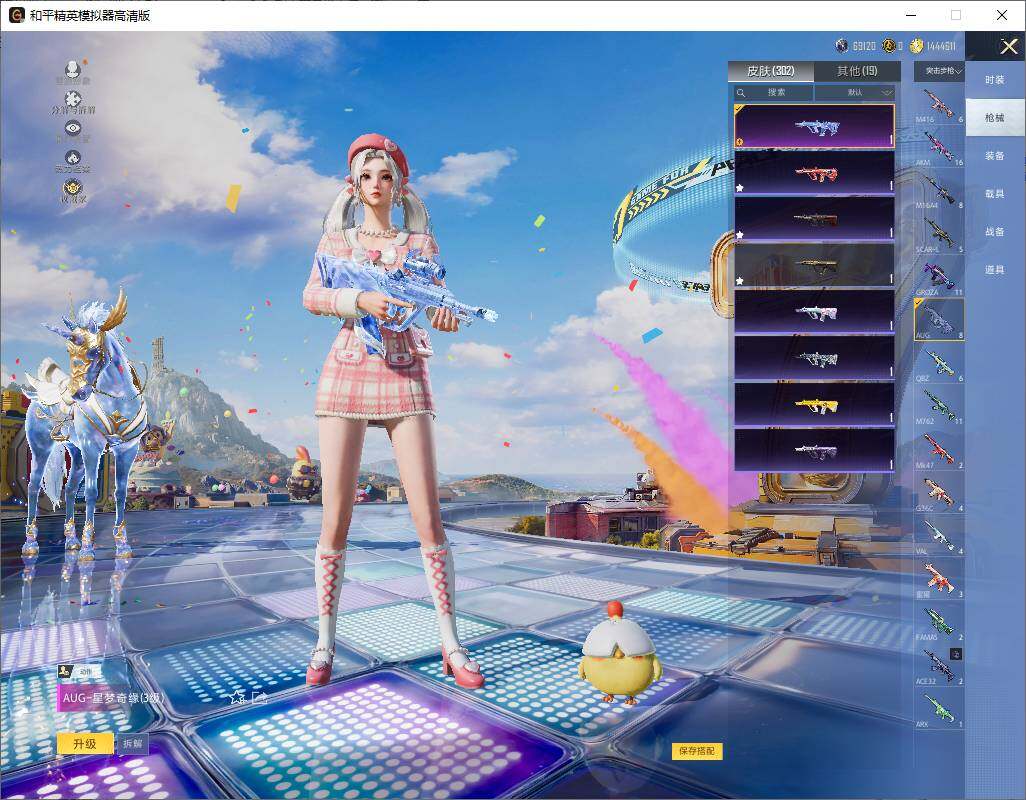Open the decompose/puzzle-piece icon
The width and height of the screenshot is (1026, 800).
tap(73, 101)
